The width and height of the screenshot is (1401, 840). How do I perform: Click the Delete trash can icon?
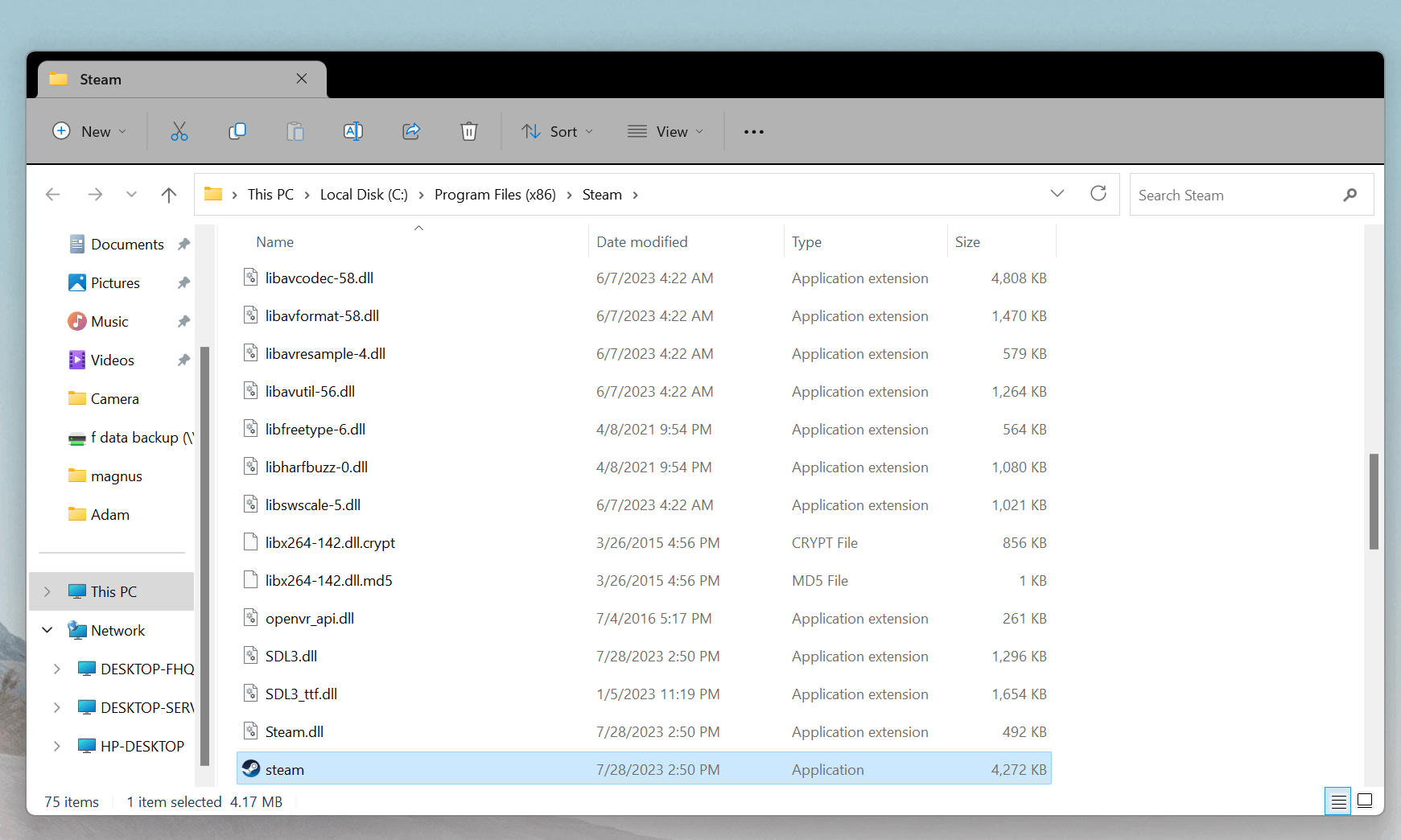[469, 131]
